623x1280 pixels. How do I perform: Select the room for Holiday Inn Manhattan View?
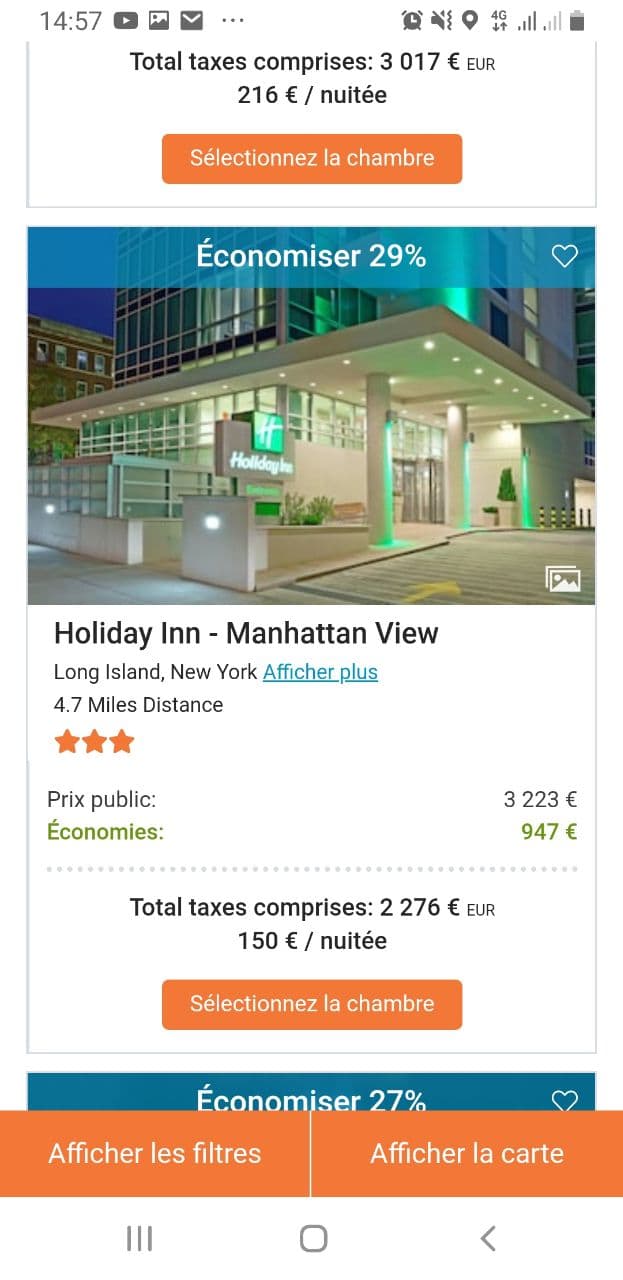coord(312,1004)
